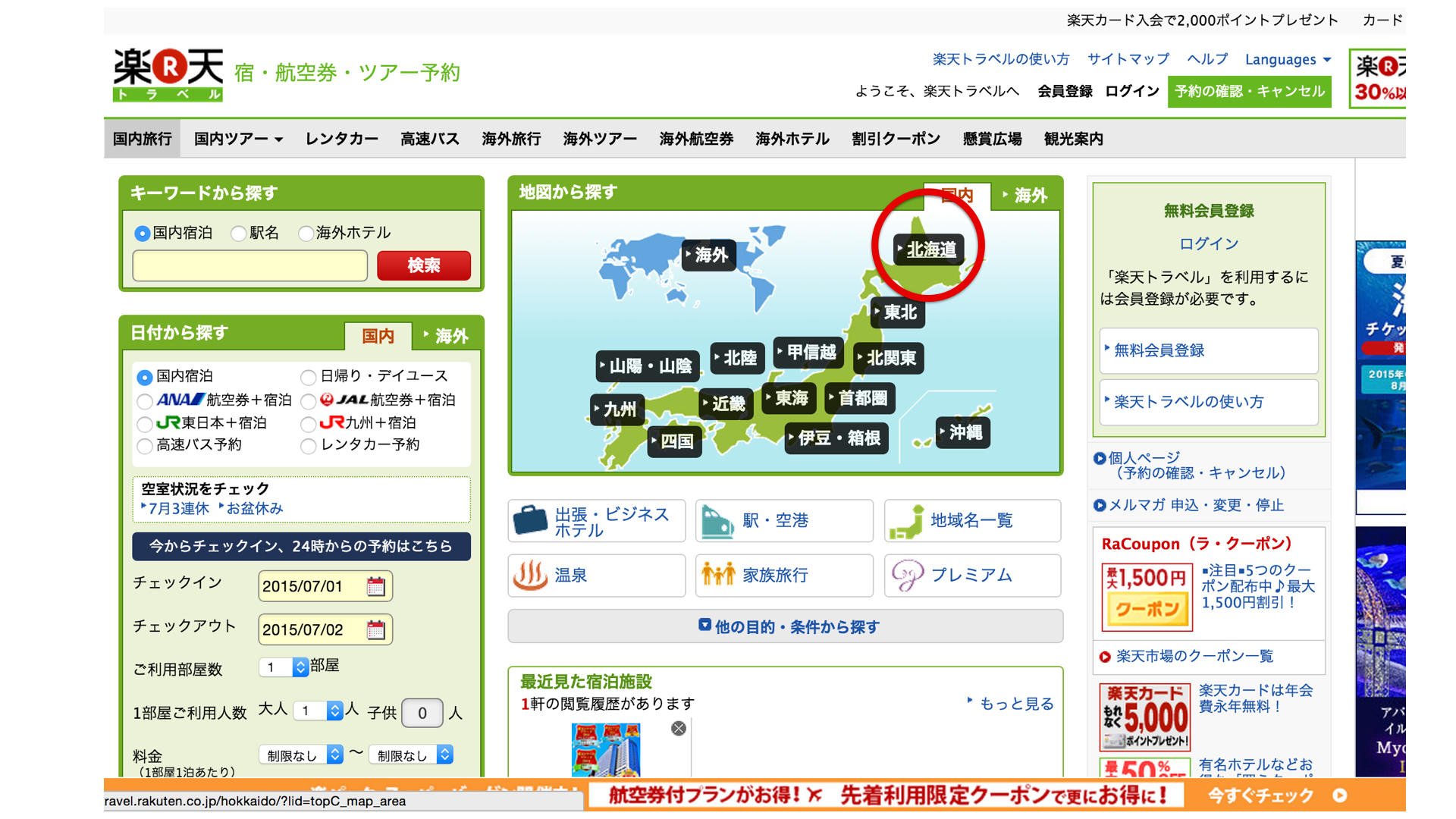Select 東海 region on the map
Image resolution: width=1456 pixels, height=819 pixels.
[x=789, y=398]
